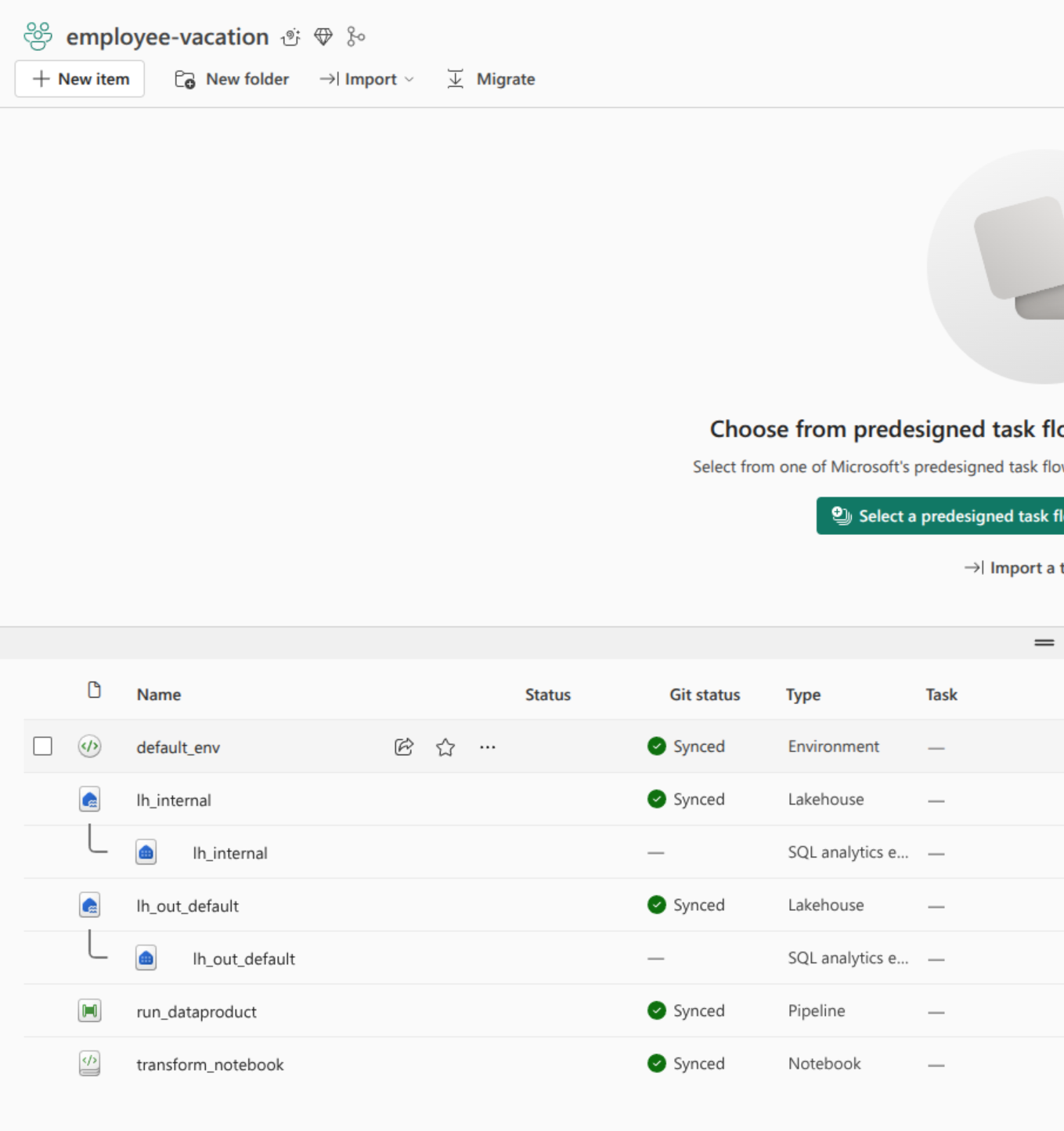Tick the default_env row checkbox
This screenshot has height=1131, width=1064.
[x=43, y=746]
